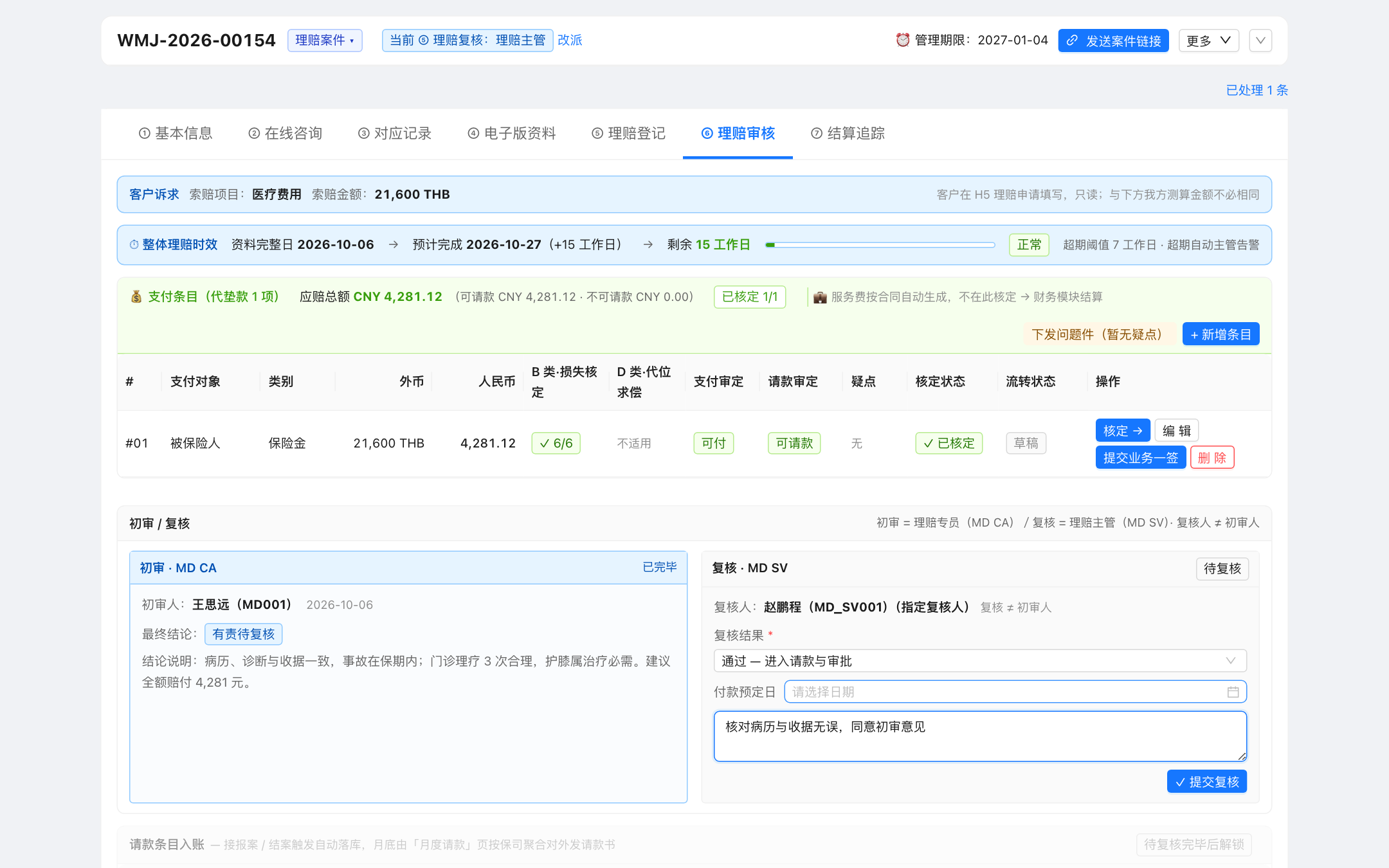1389x868 pixels.
Task: Switch to the 基本信息 tab
Action: coord(176,133)
